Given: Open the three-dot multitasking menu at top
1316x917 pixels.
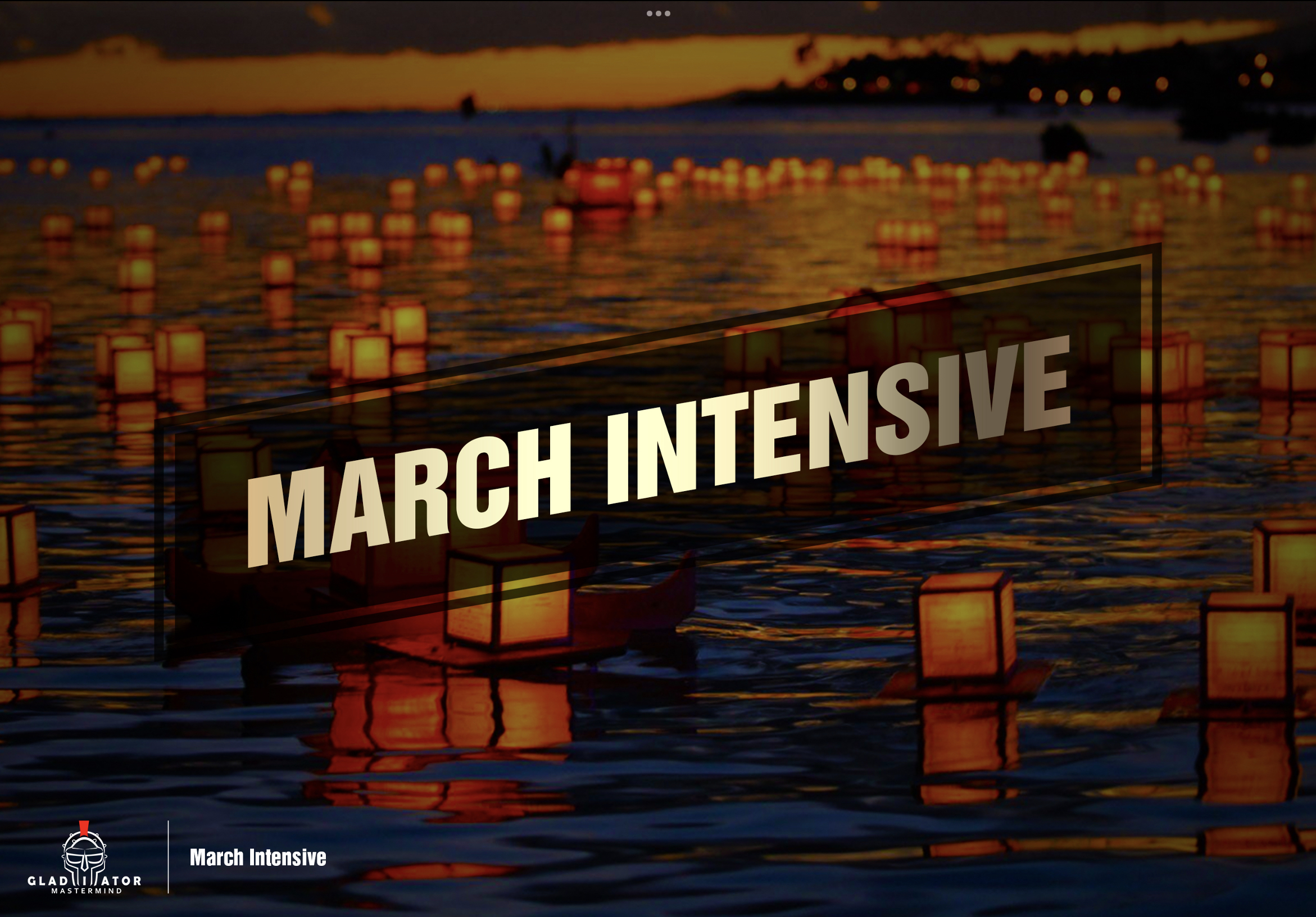Looking at the screenshot, I should 658,13.
